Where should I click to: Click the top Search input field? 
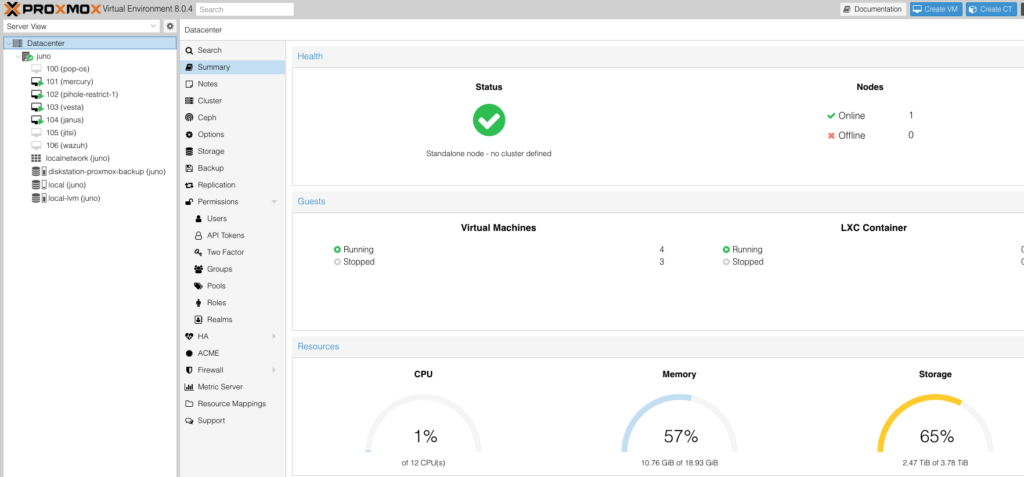coord(244,9)
